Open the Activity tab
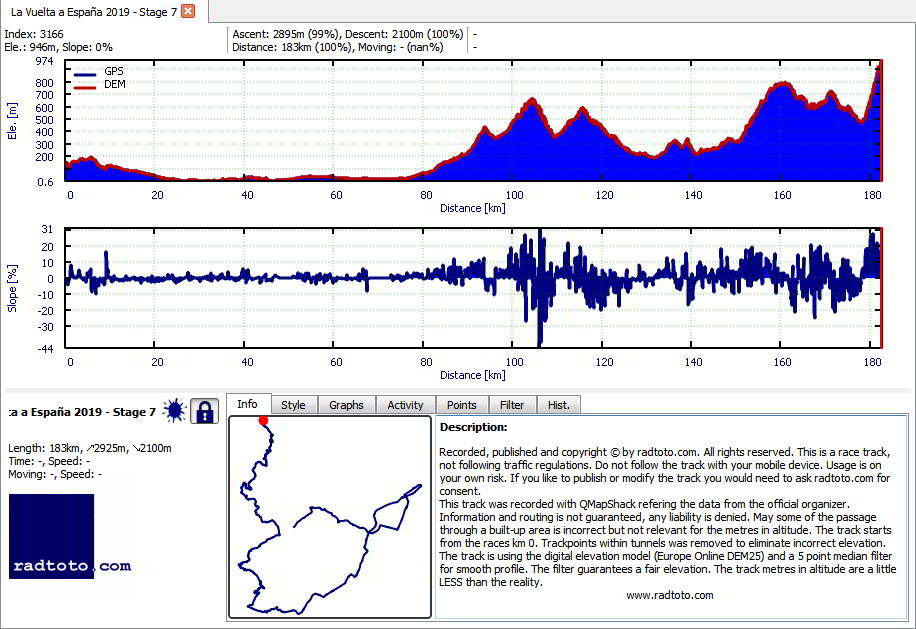Screen dimensions: 916x629 tap(405, 405)
